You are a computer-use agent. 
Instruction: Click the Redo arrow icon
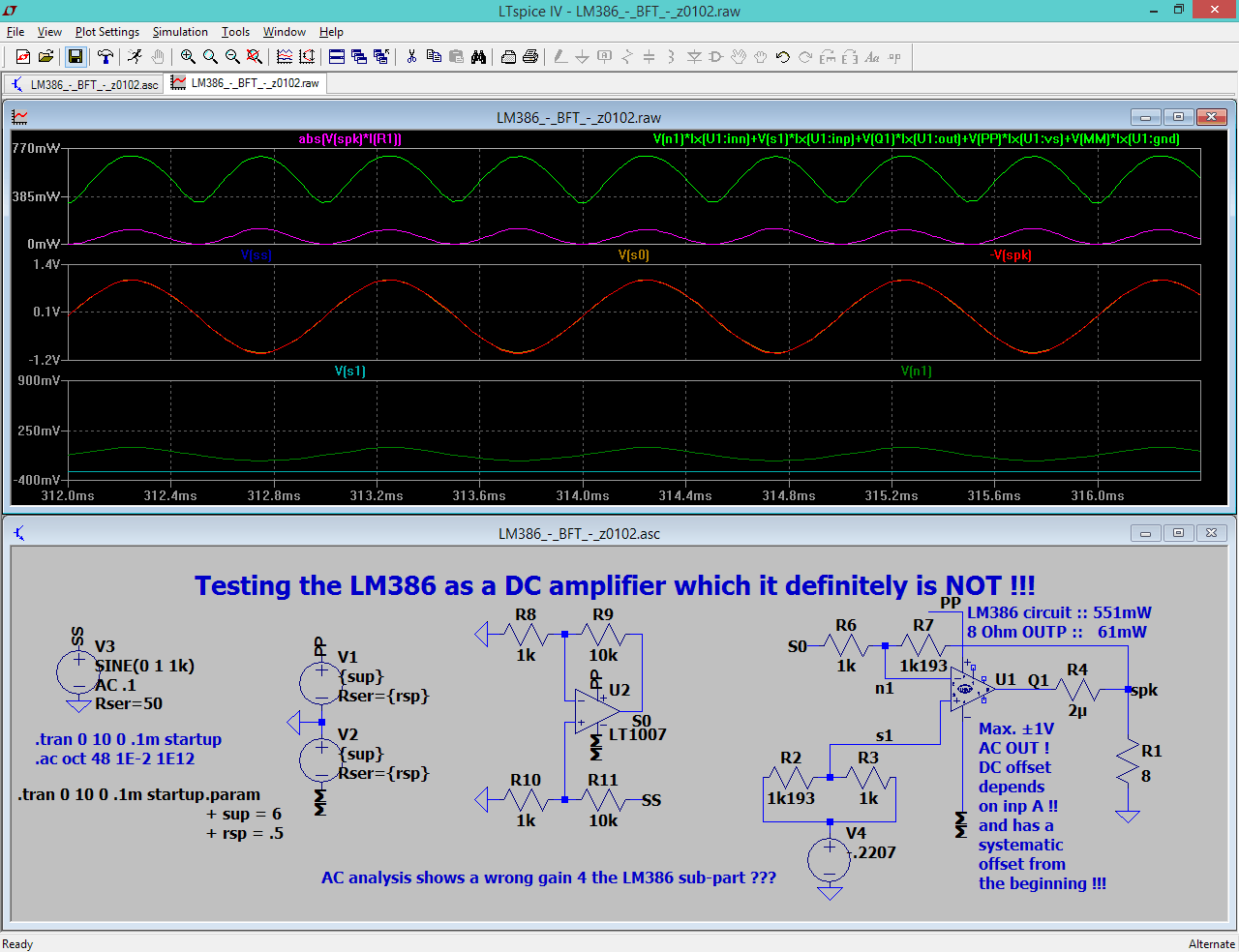click(x=805, y=57)
